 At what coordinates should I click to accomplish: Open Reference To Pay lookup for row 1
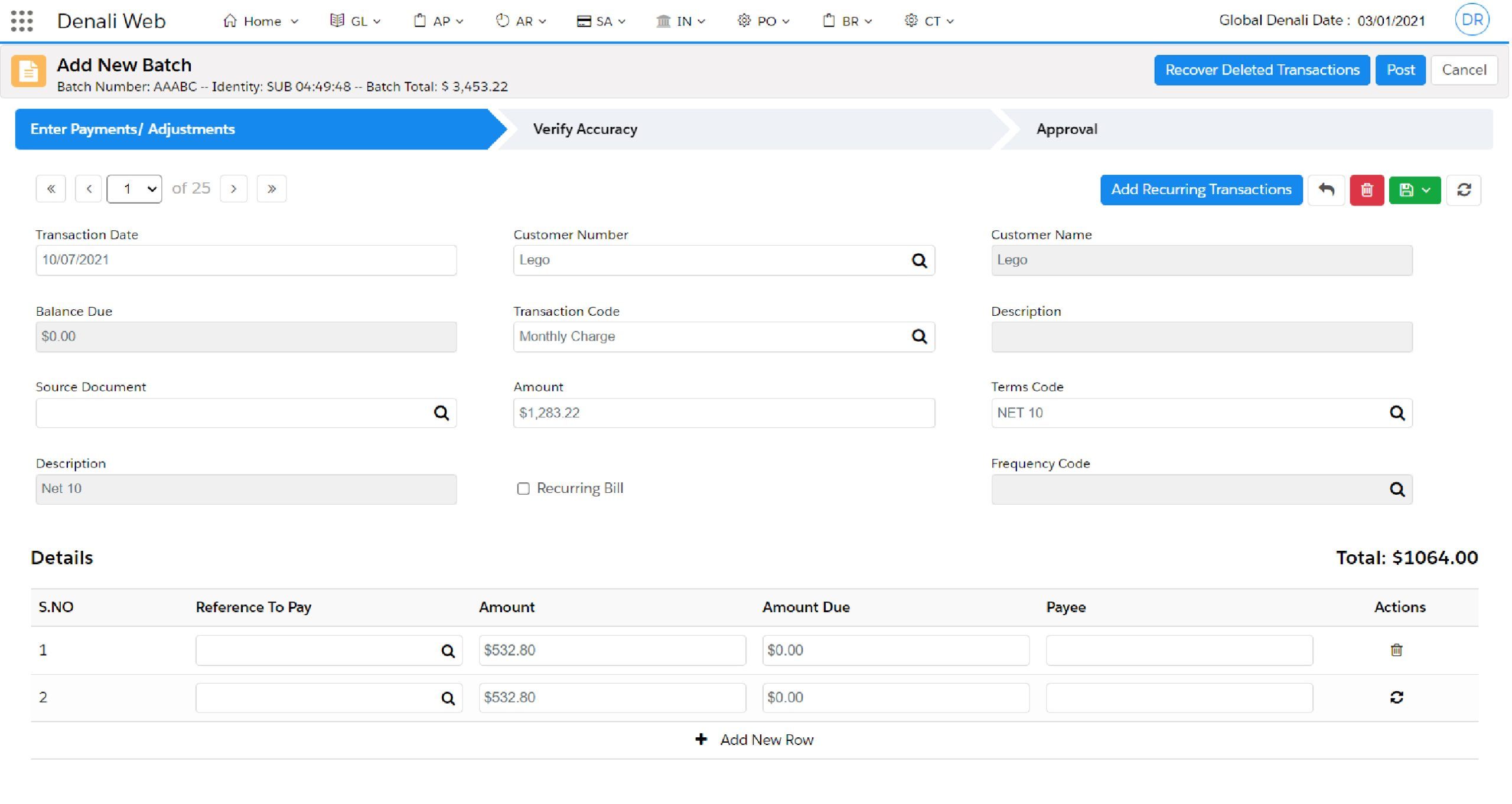point(448,651)
